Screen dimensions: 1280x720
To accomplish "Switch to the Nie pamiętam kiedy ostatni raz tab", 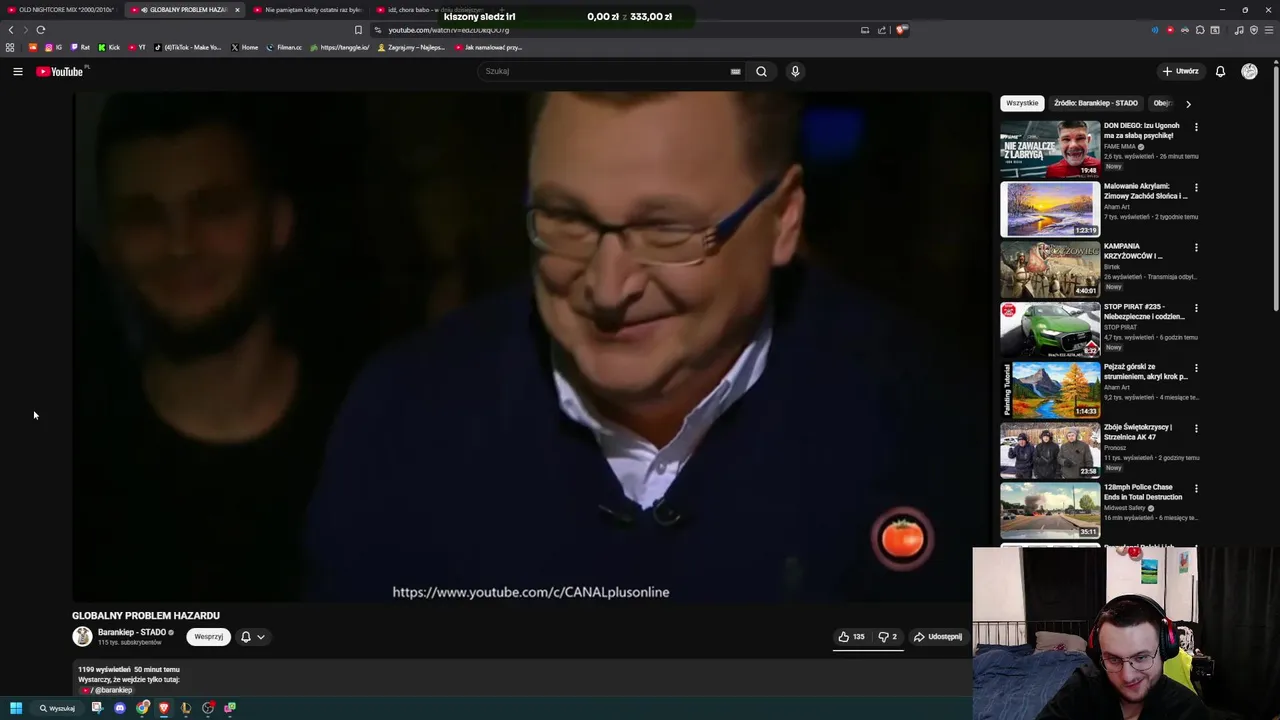I will point(308,10).
